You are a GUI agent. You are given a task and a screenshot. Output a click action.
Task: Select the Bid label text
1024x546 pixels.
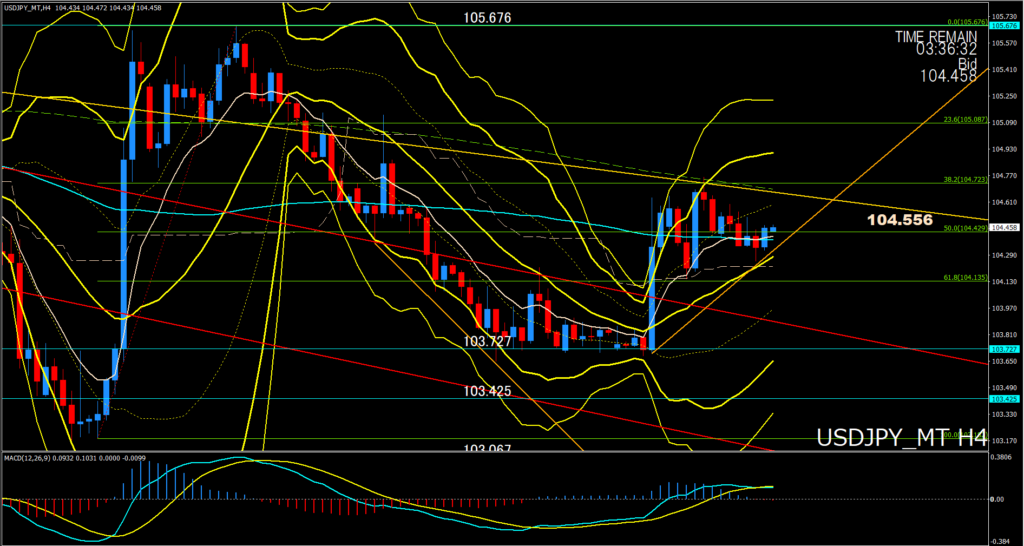click(967, 63)
